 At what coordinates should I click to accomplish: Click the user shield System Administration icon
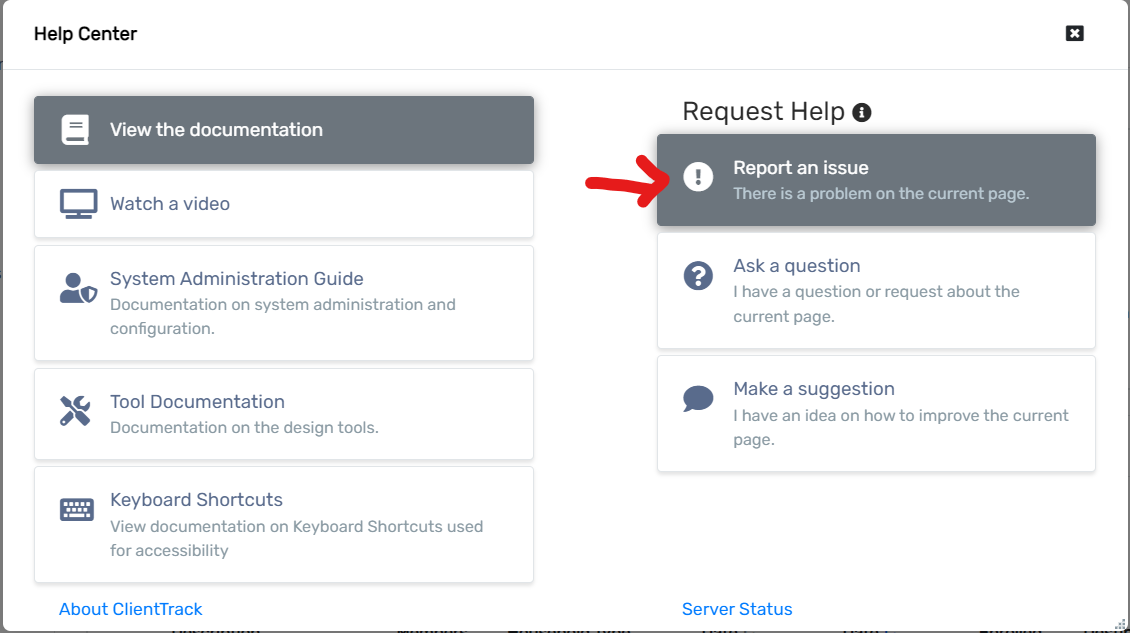[77, 288]
